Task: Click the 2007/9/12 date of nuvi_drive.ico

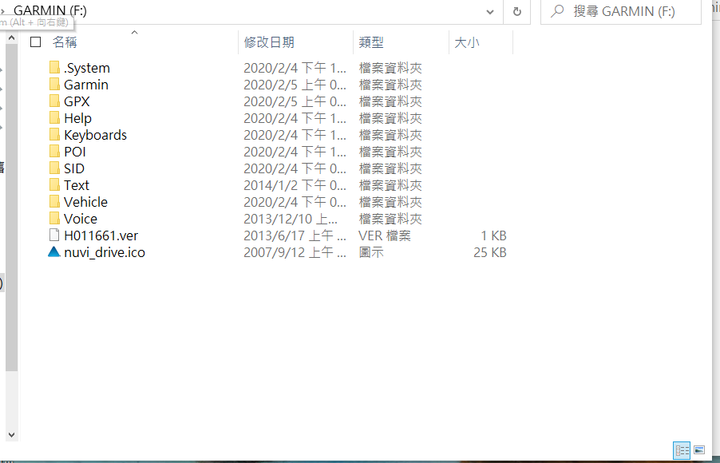Action: [x=295, y=252]
